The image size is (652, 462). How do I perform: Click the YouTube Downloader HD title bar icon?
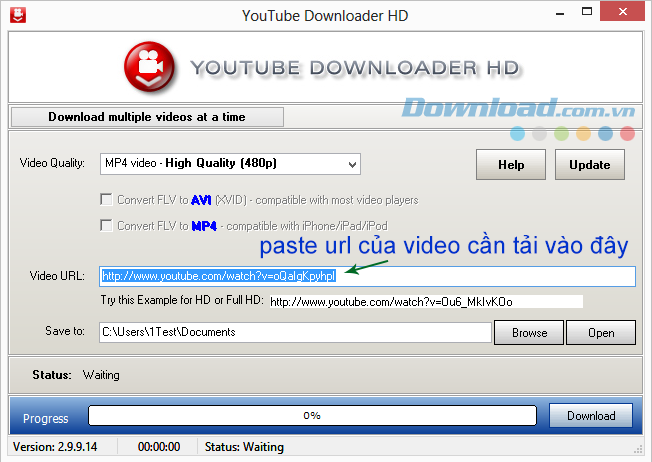(17, 15)
